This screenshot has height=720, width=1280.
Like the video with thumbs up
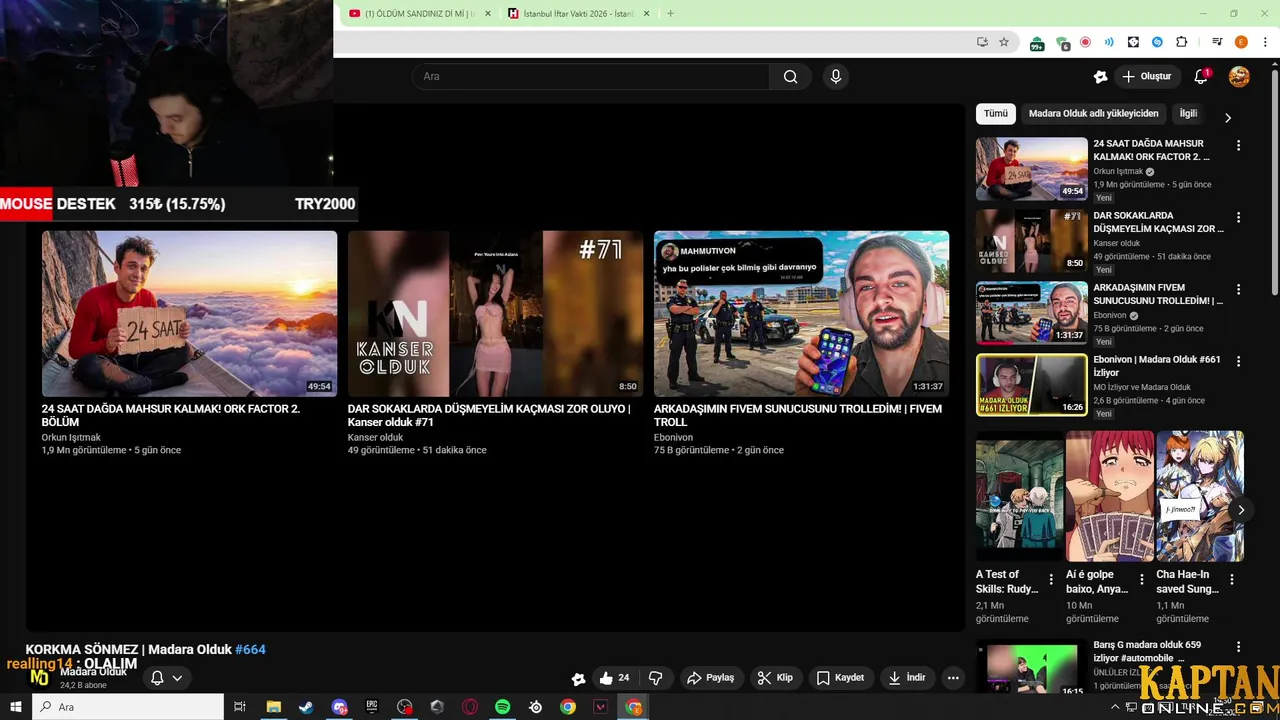tap(614, 678)
